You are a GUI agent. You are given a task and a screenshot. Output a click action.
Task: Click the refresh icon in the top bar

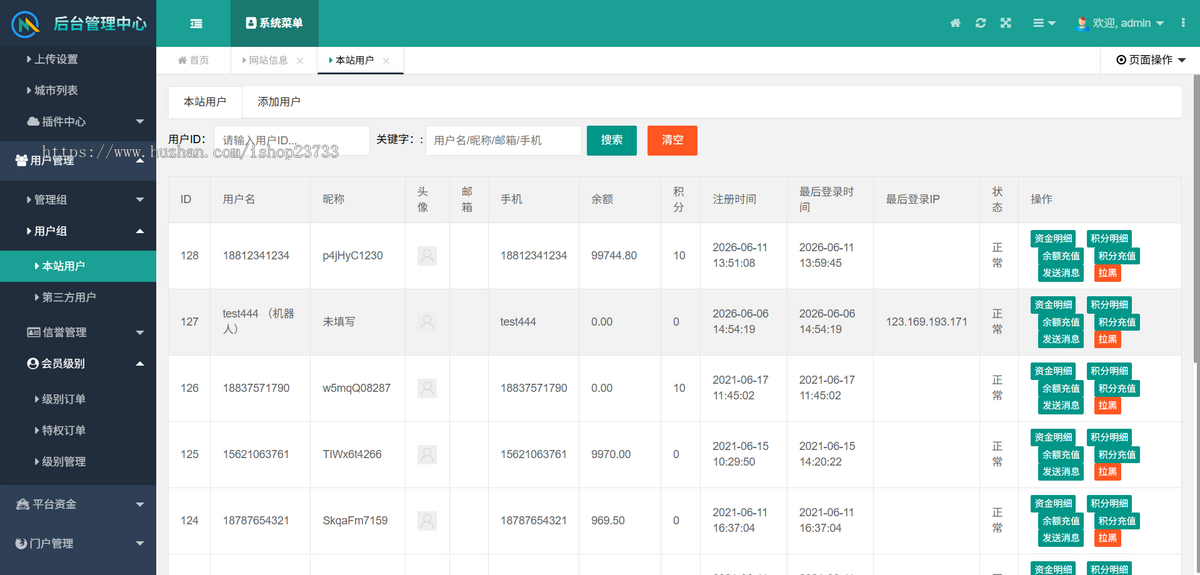[981, 23]
